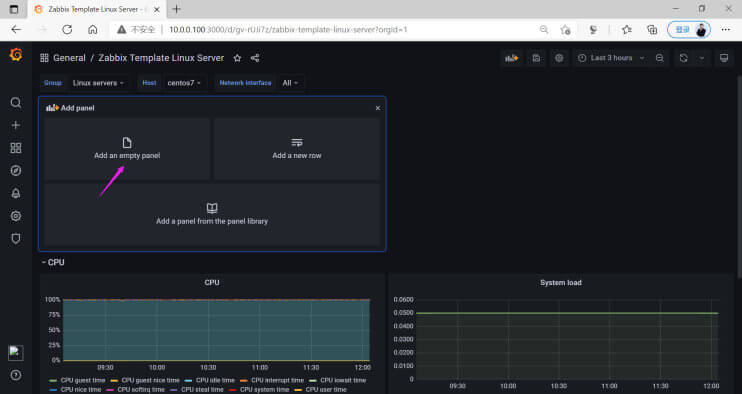Screen dimensions: 742x394
Task: Open the System load panel title menu
Action: coord(561,282)
